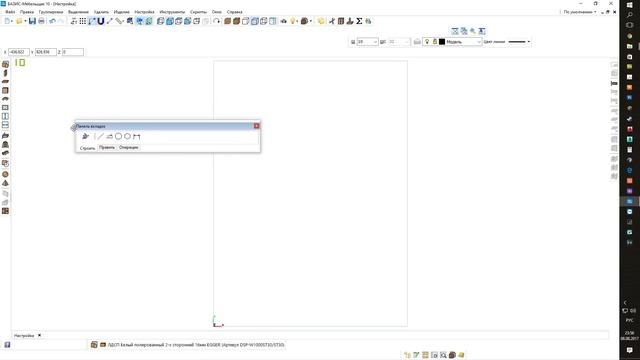Select the polygon tool in floating panel

127,136
